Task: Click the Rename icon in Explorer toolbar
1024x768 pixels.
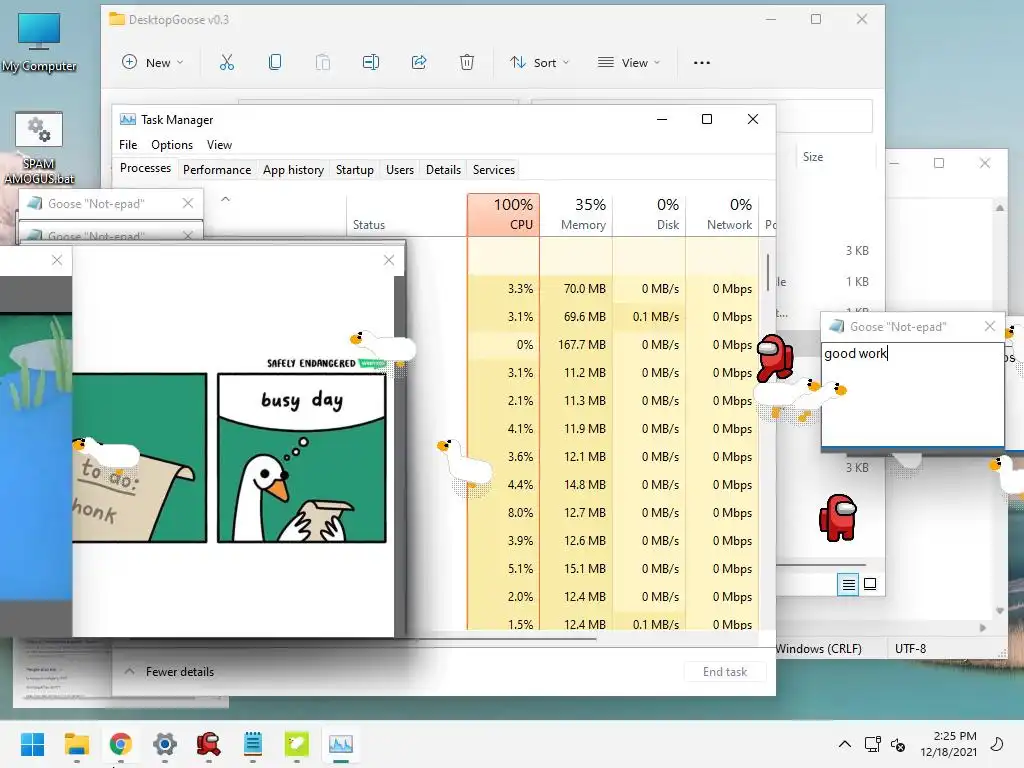Action: (x=371, y=63)
